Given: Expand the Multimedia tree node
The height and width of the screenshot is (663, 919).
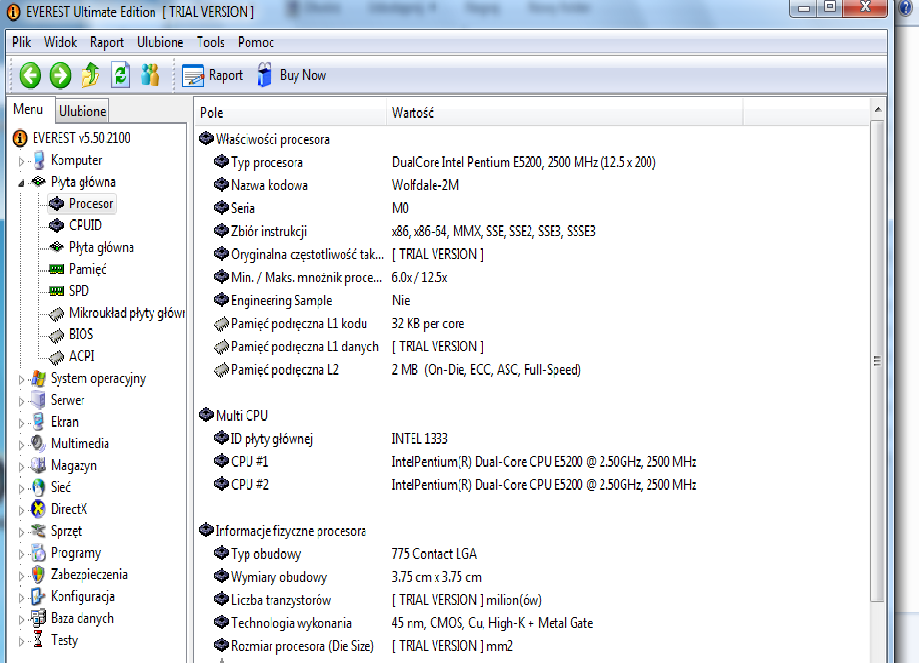Looking at the screenshot, I should pyautogui.click(x=21, y=444).
